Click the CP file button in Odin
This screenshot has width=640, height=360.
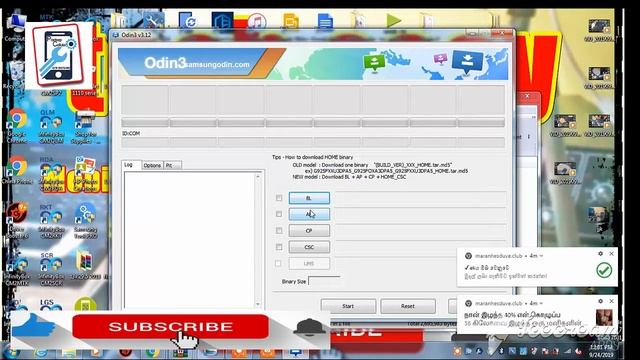(x=309, y=231)
